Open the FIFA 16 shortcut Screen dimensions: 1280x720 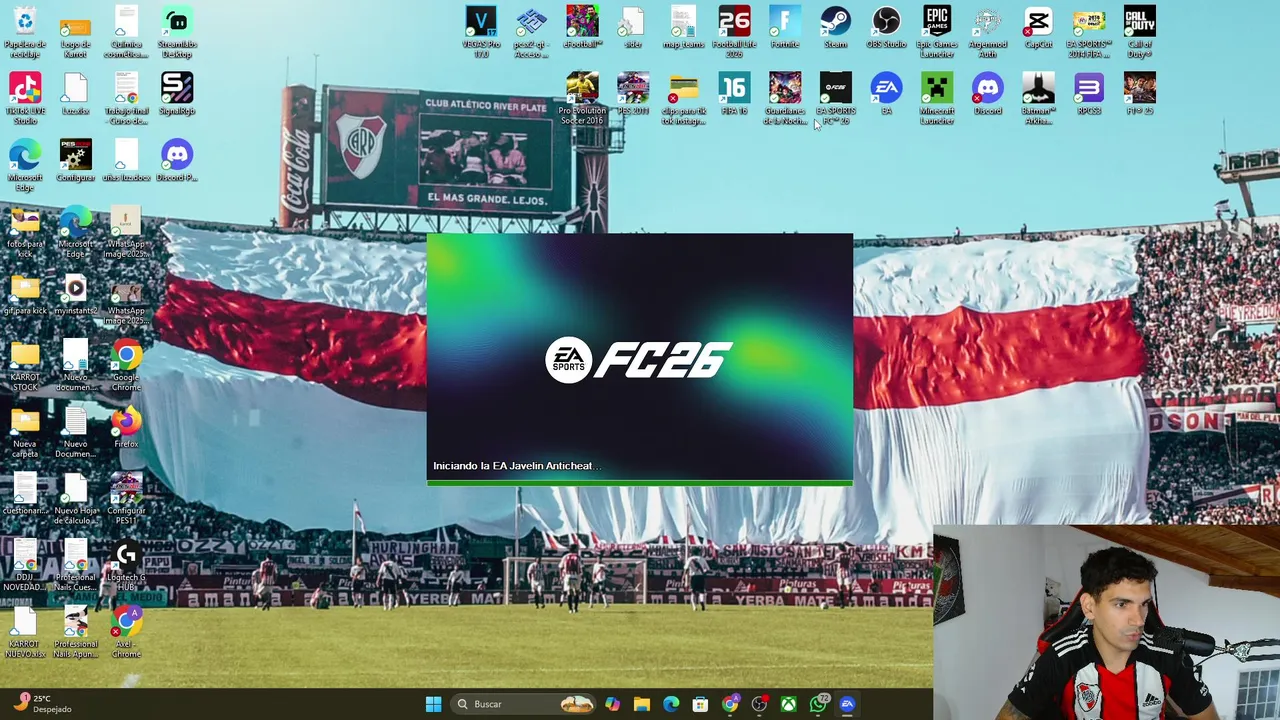734,95
